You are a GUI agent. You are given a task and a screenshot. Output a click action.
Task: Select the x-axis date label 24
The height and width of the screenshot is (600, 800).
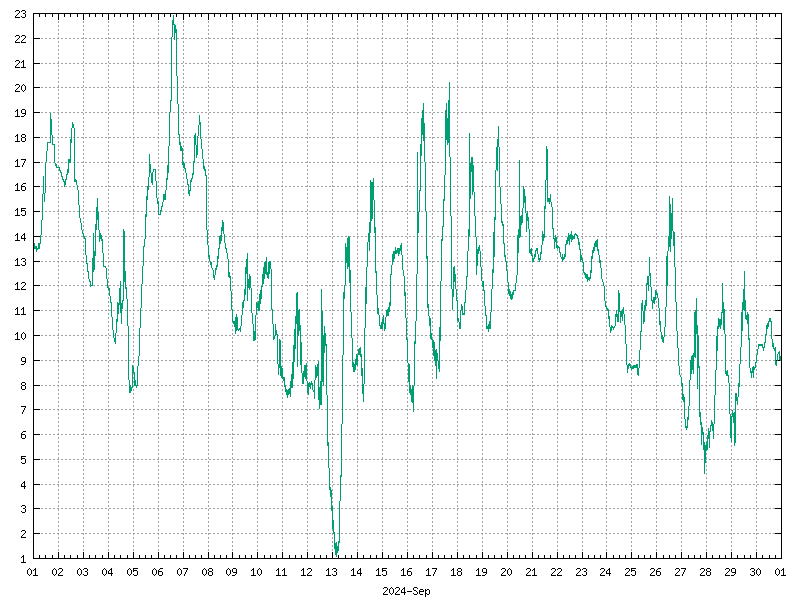pos(605,572)
